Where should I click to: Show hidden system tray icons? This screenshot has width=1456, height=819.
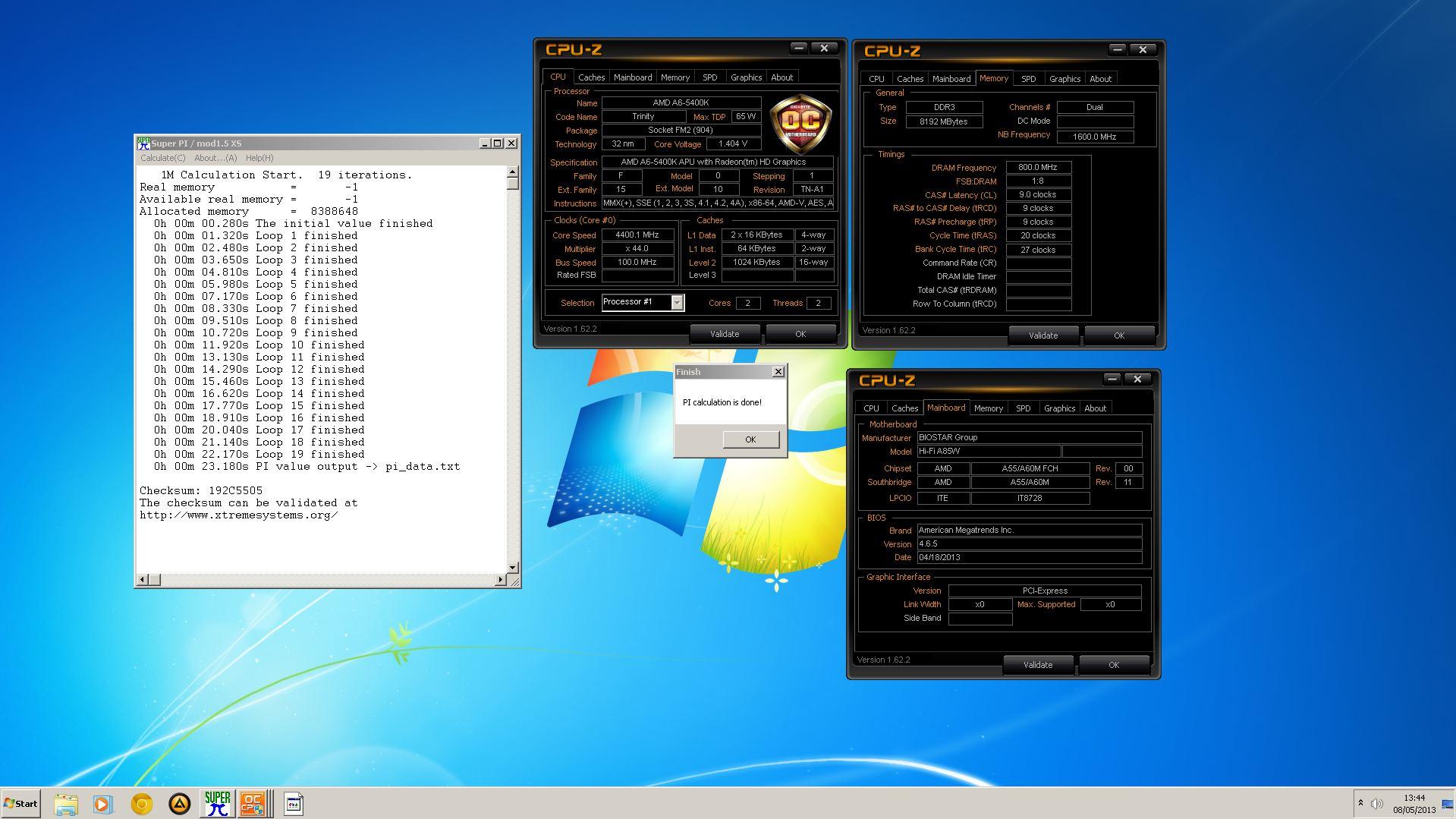[x=1360, y=803]
